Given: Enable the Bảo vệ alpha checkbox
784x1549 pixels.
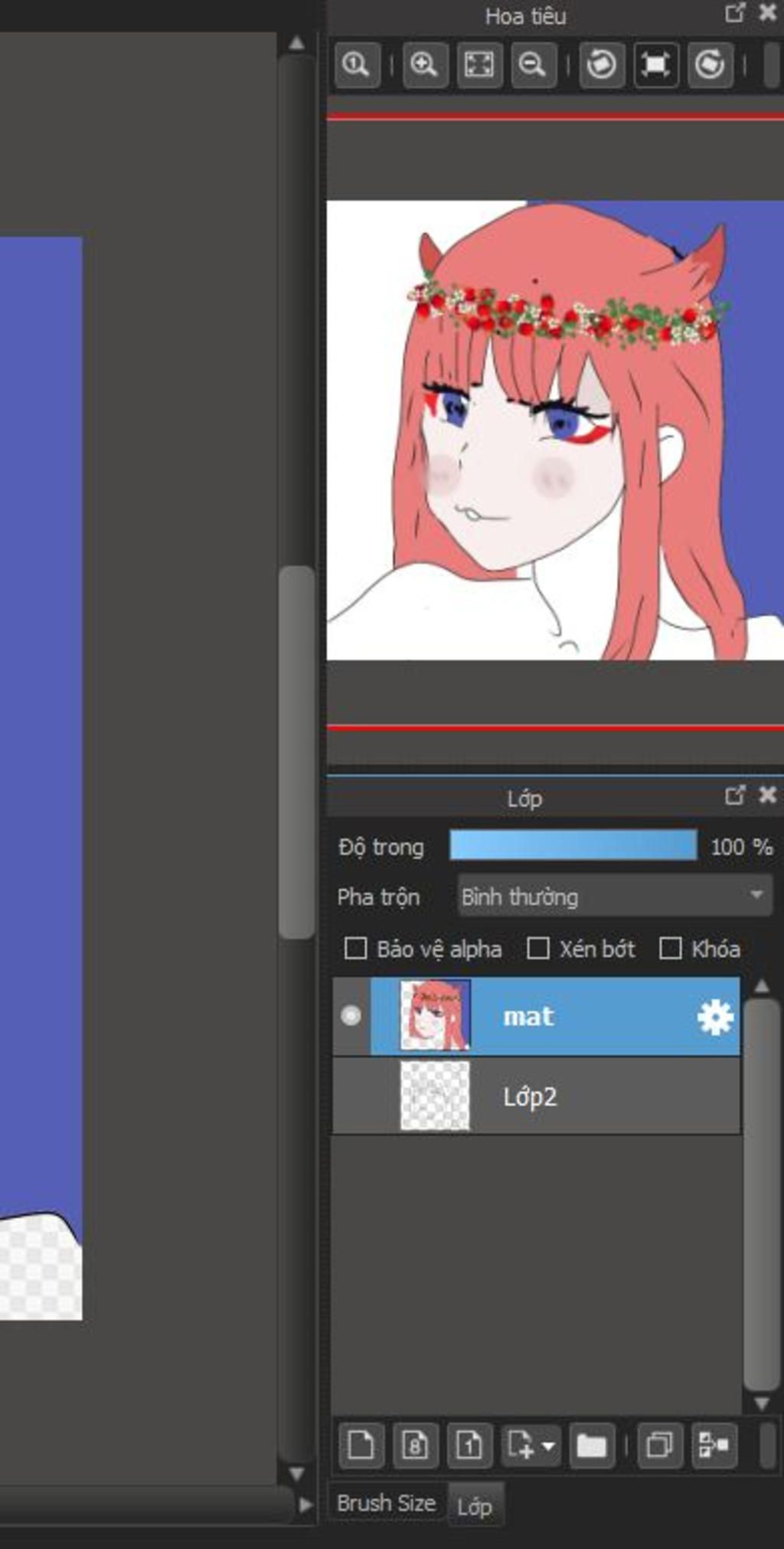Looking at the screenshot, I should (x=355, y=948).
